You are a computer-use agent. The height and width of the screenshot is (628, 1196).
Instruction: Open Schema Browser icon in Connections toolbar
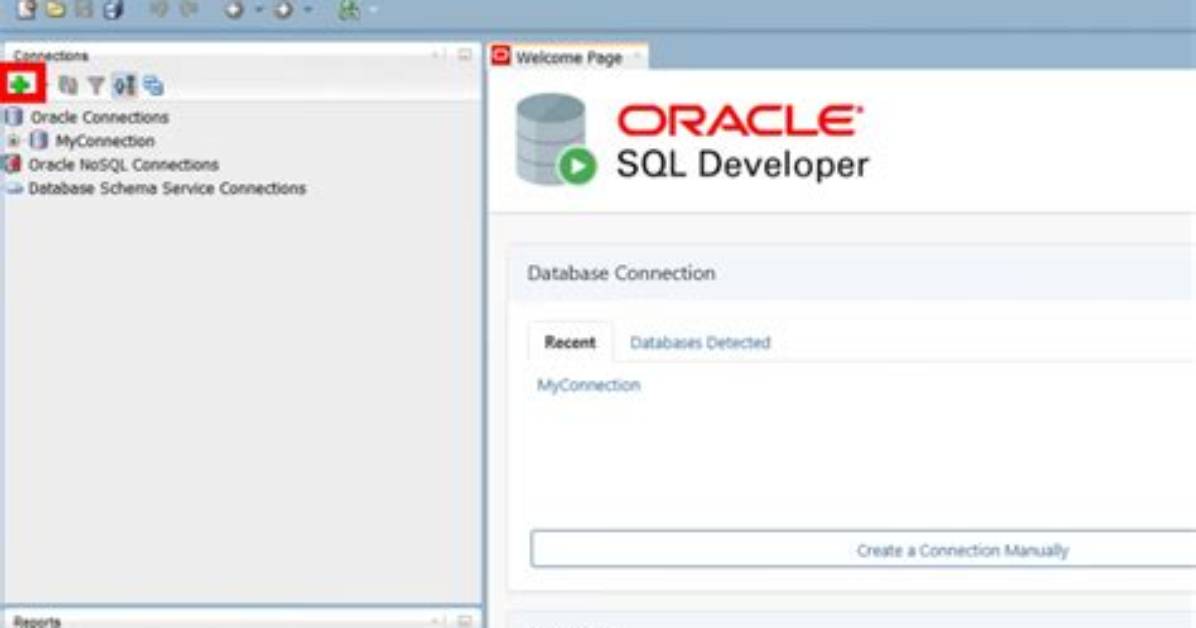153,85
